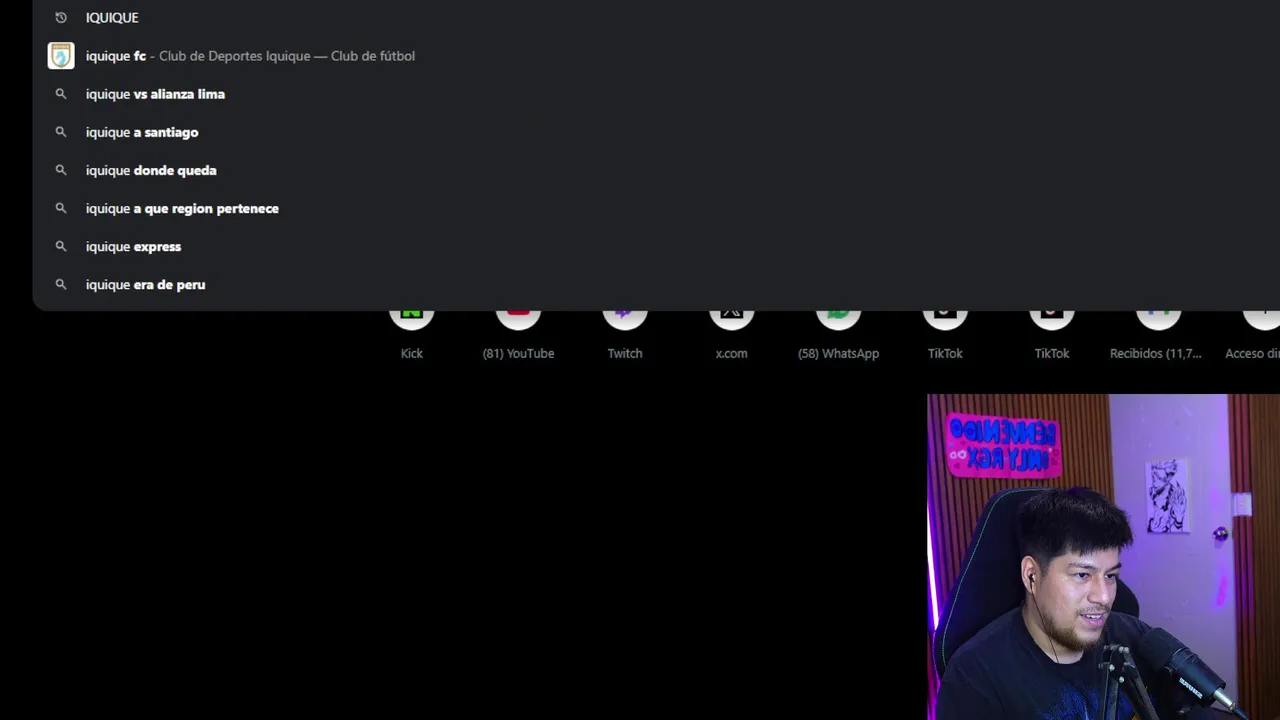
Task: Open the Kick shortcut
Action: click(x=412, y=335)
